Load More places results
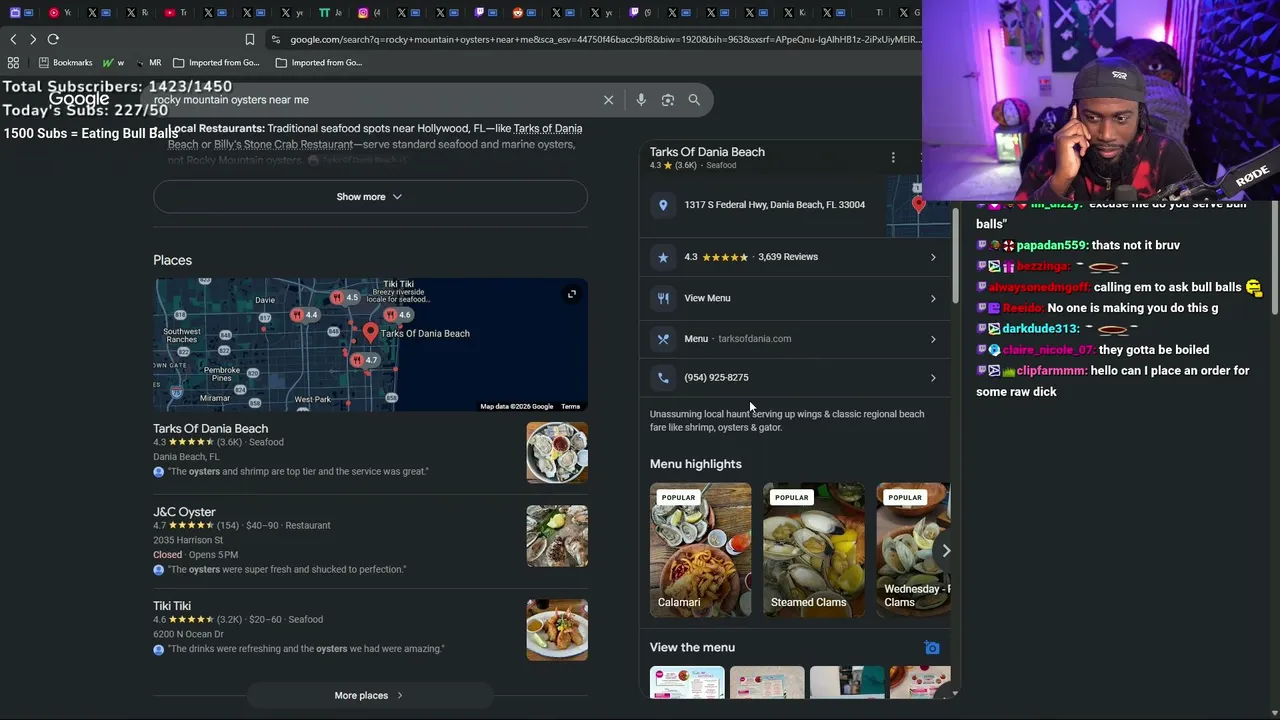The width and height of the screenshot is (1280, 720). 370,696
